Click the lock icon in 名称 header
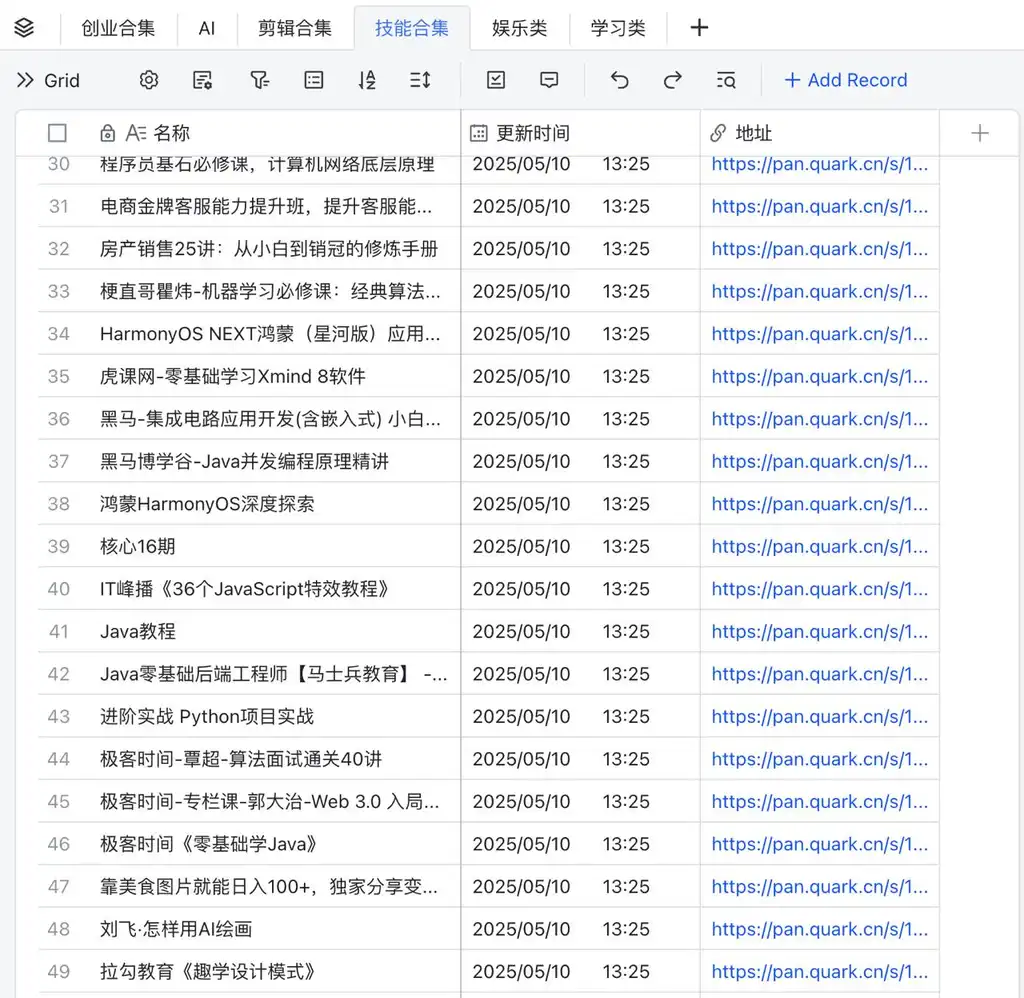The height and width of the screenshot is (998, 1024). (108, 133)
